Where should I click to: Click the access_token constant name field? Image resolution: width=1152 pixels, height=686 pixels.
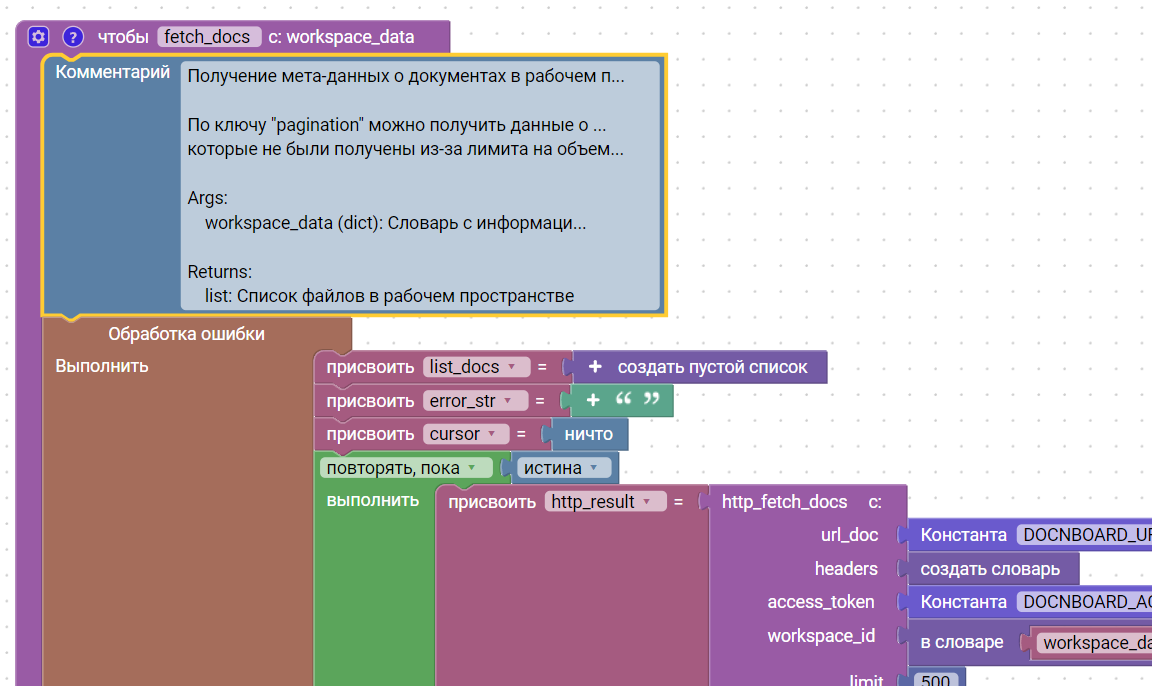tap(1084, 602)
